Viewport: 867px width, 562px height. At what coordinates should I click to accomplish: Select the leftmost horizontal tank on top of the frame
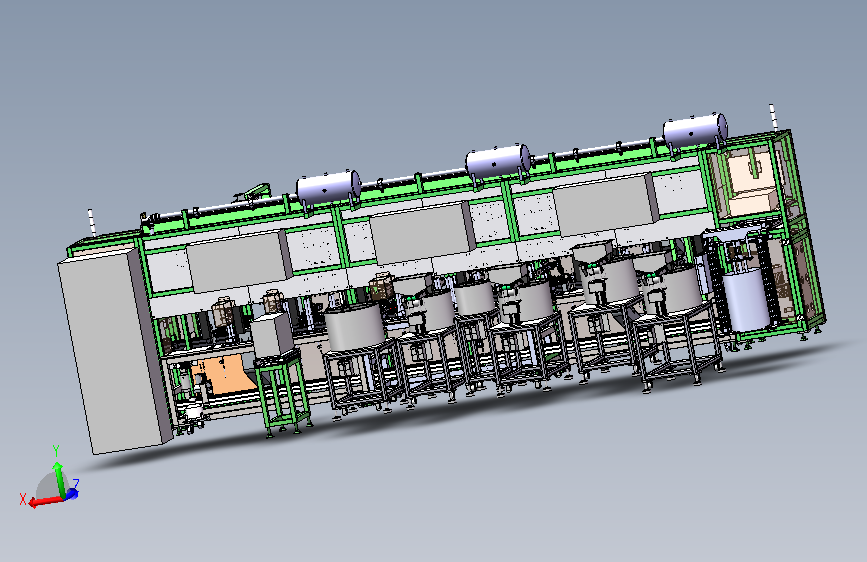point(328,188)
